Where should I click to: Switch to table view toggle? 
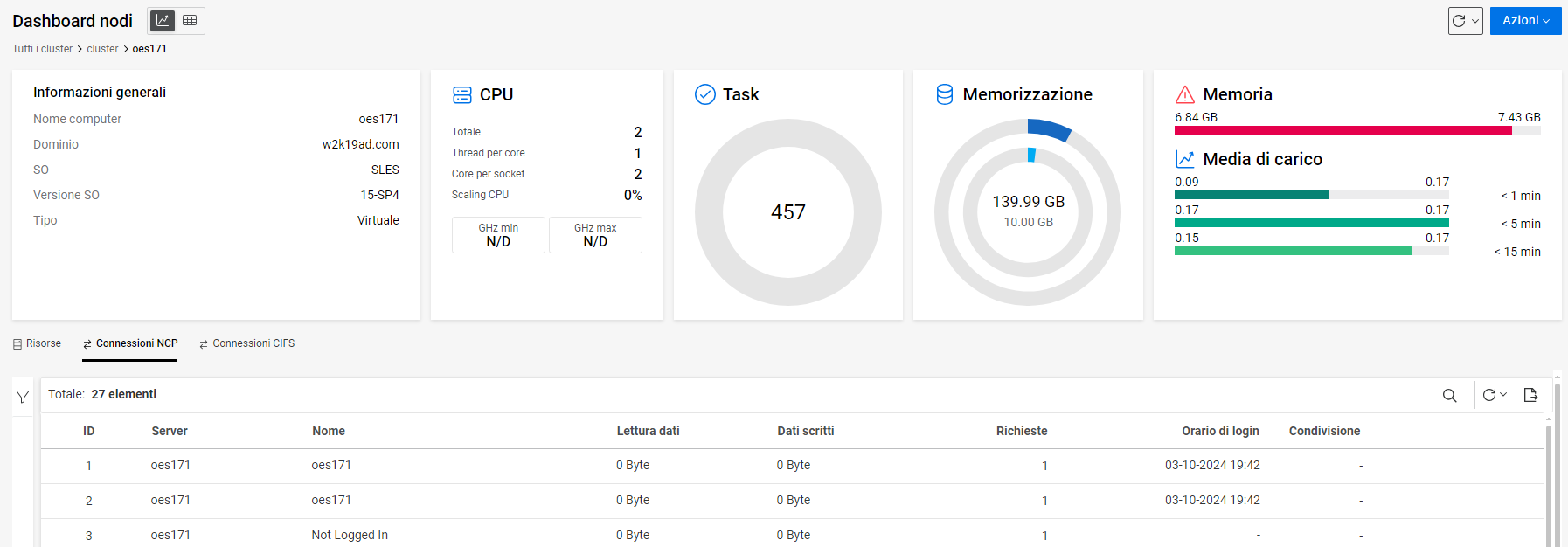coord(190,21)
